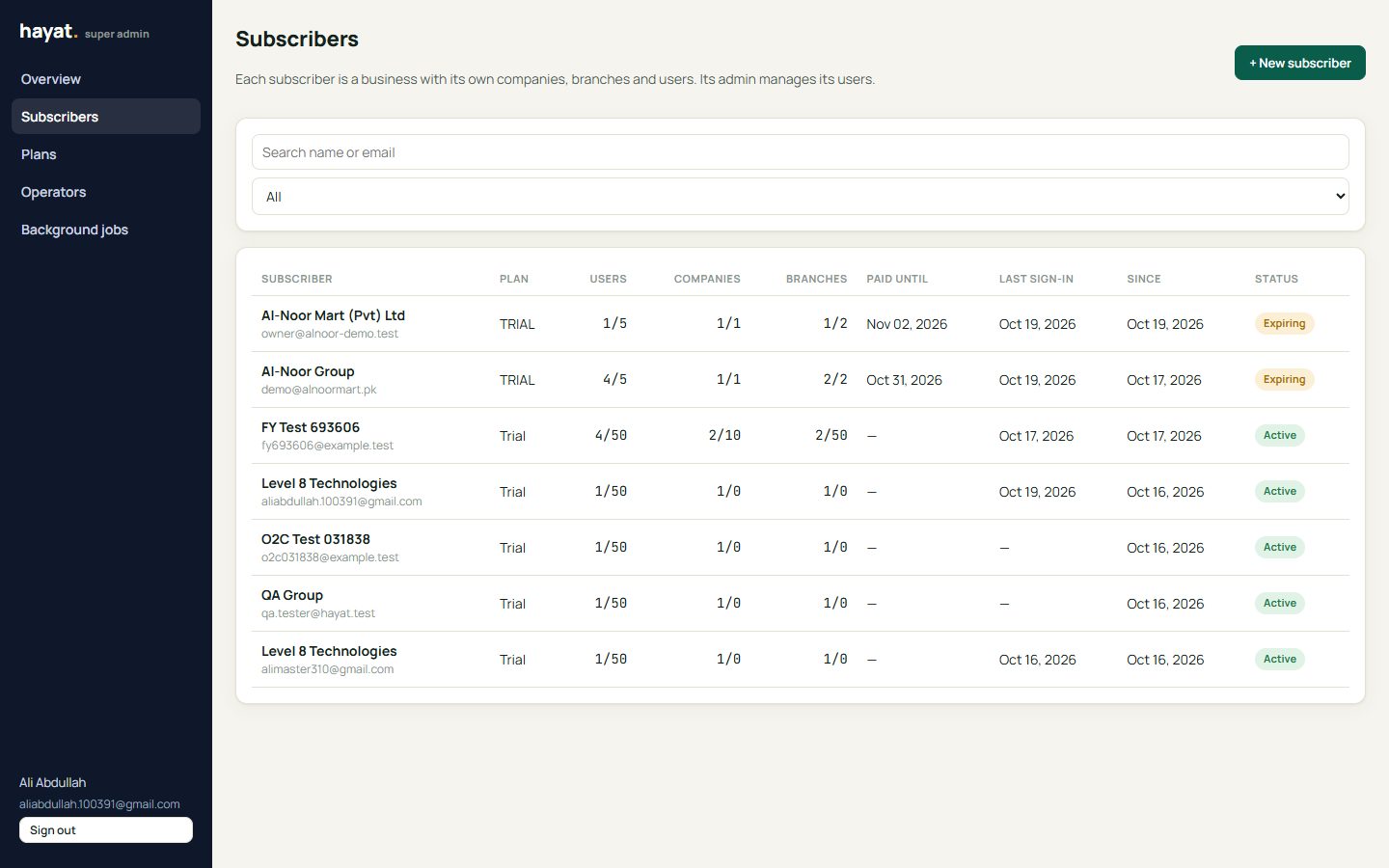Screen dimensions: 1389x868
Task: Focus the Search name or email field
Action: click(800, 152)
